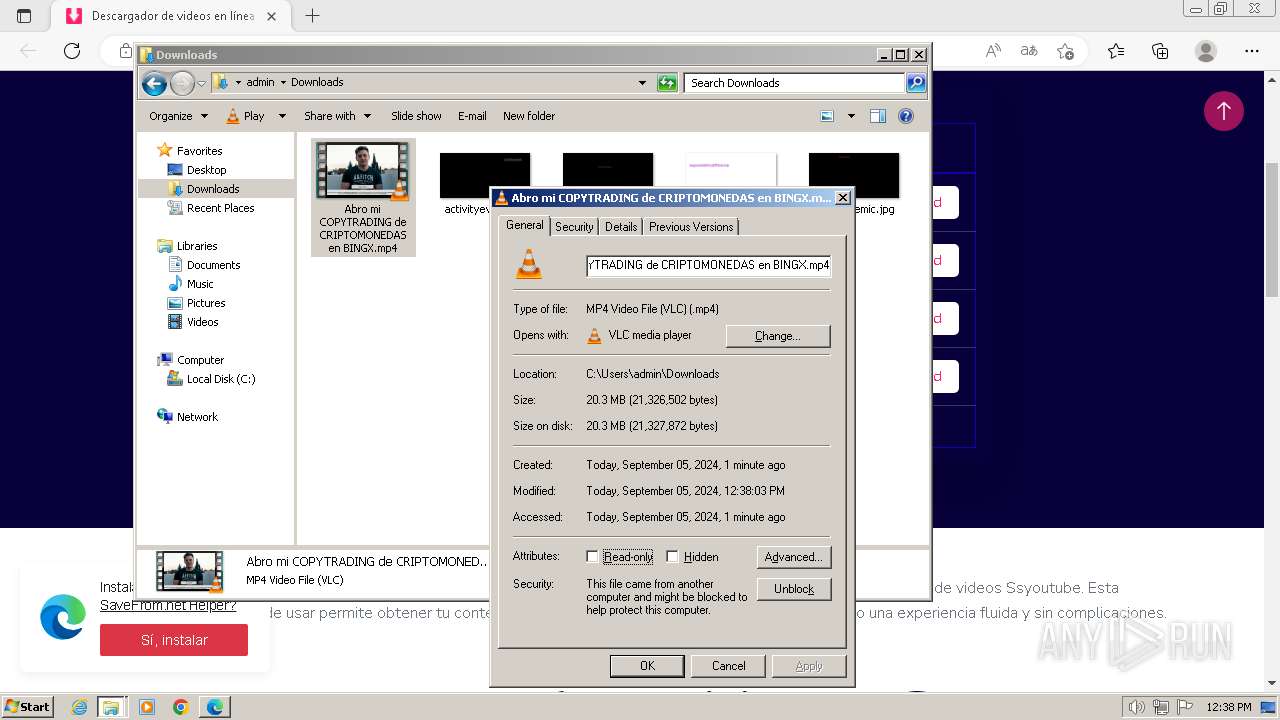Select the Abro mi COPYTRADING mp4 thumbnail

tap(363, 171)
